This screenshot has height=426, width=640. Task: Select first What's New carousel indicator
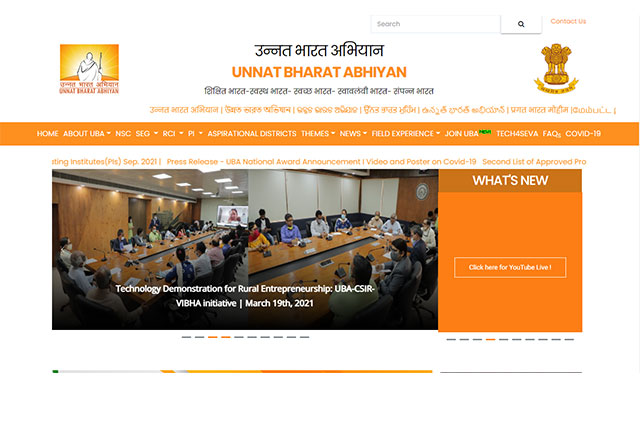click(x=451, y=339)
